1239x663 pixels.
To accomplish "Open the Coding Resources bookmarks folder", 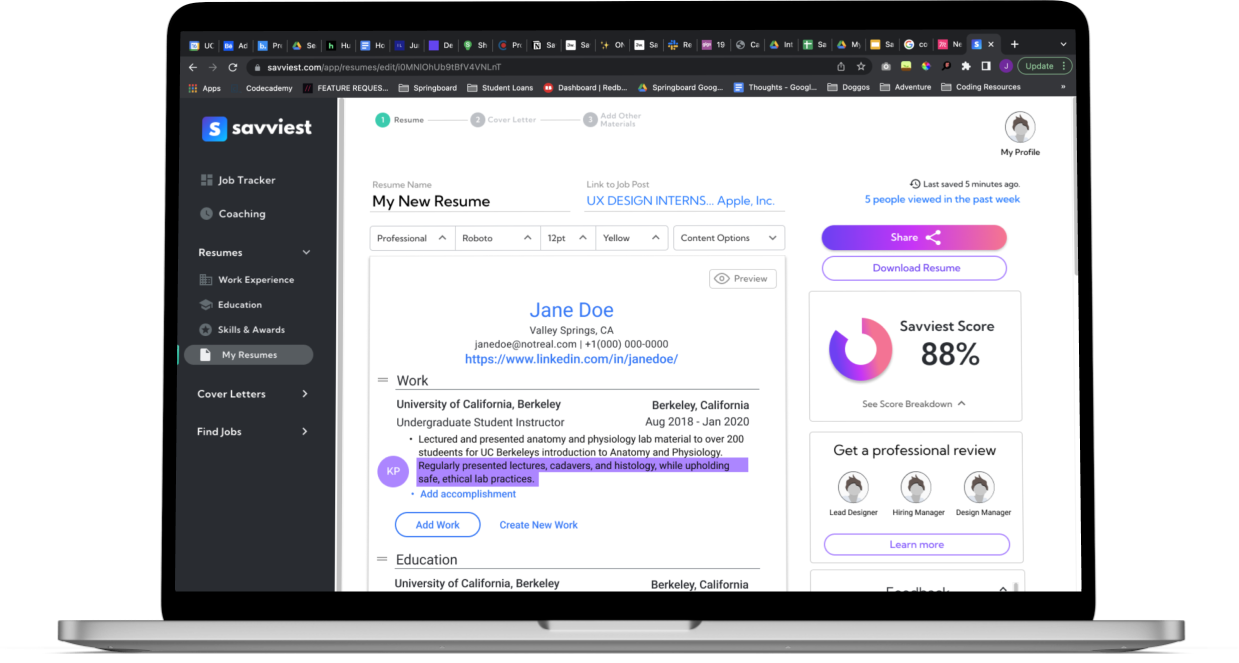I will [x=981, y=88].
